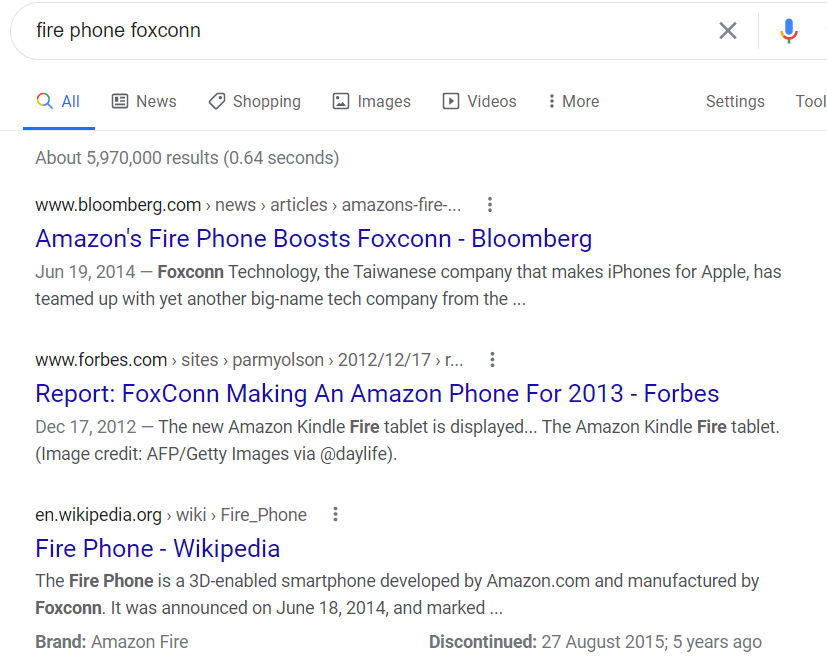This screenshot has width=827, height=660.
Task: Switch to the All results tab
Action: pyautogui.click(x=58, y=101)
